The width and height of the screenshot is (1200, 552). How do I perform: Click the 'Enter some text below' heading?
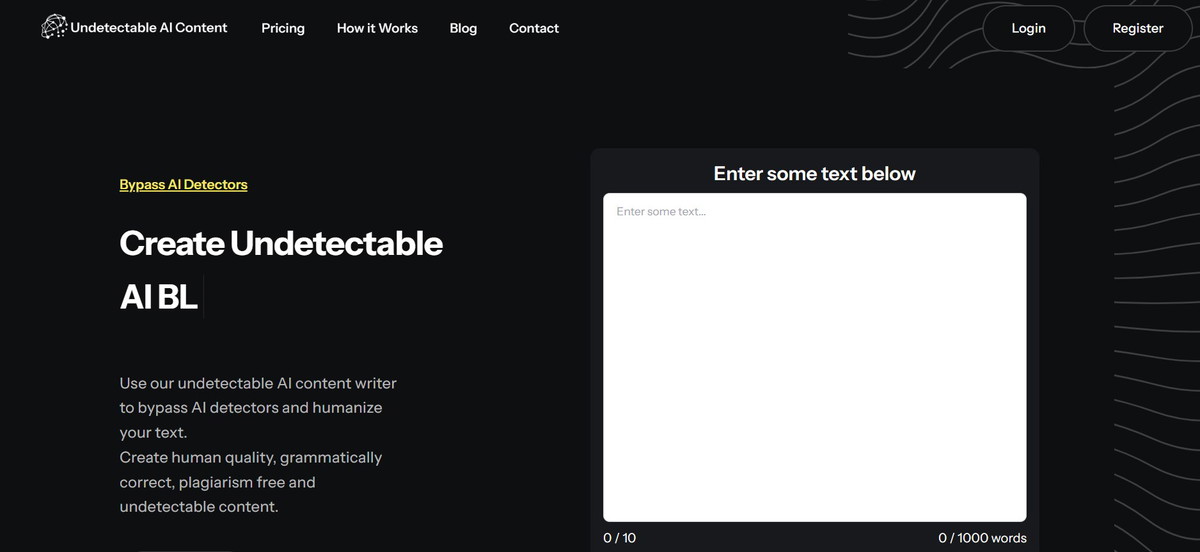click(814, 174)
